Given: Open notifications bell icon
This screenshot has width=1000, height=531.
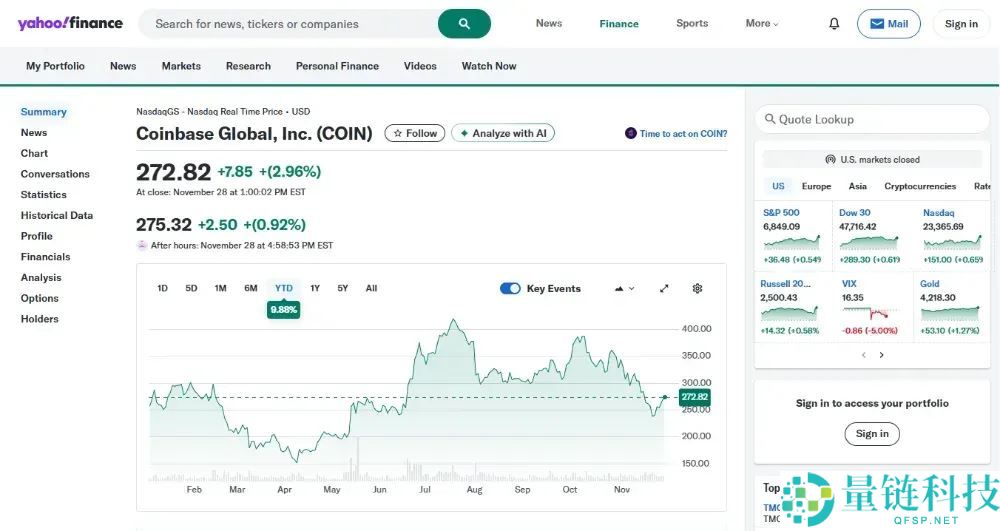Looking at the screenshot, I should pos(834,24).
